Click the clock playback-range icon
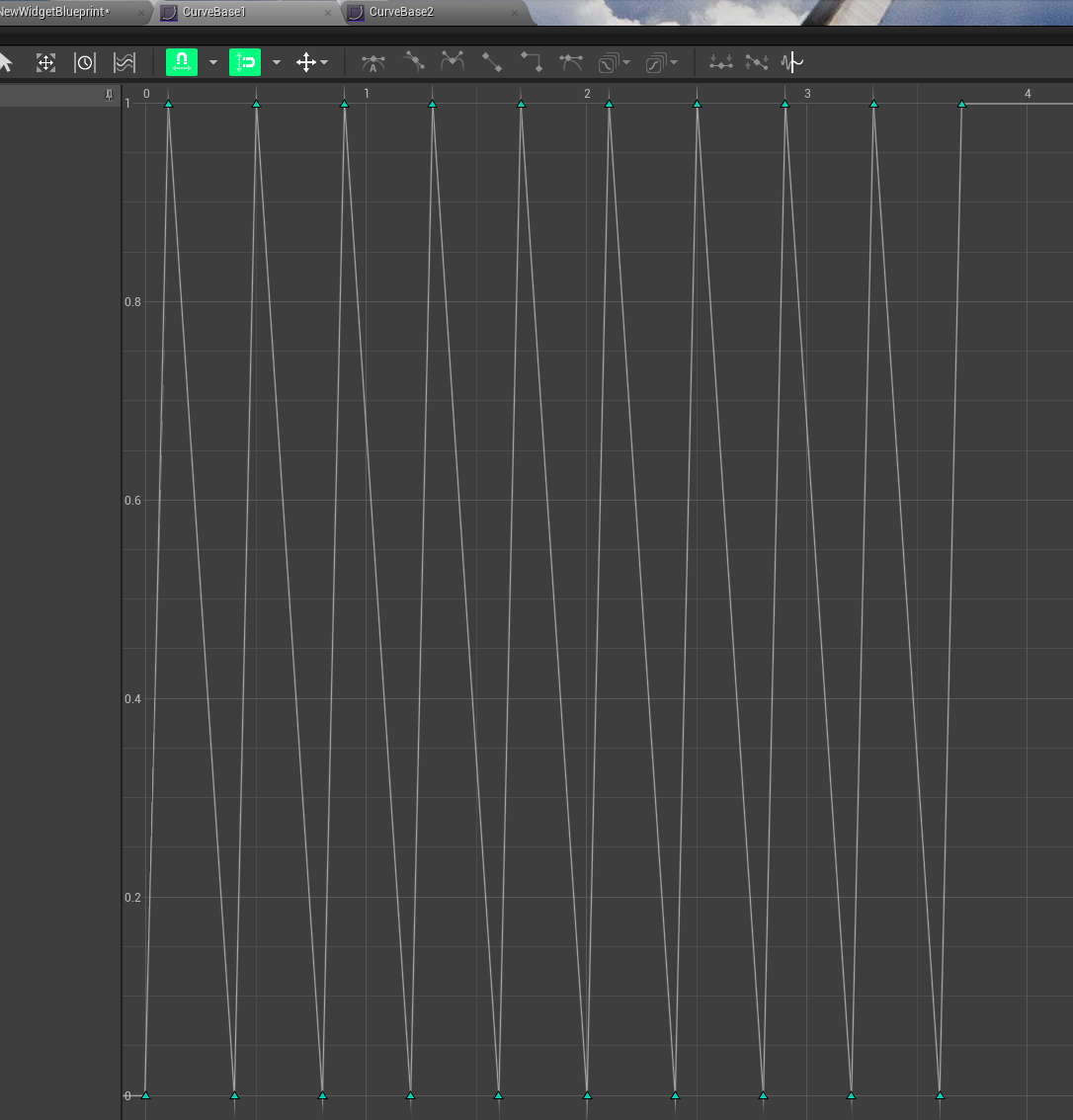Screen dimensions: 1073x1120 [x=84, y=63]
